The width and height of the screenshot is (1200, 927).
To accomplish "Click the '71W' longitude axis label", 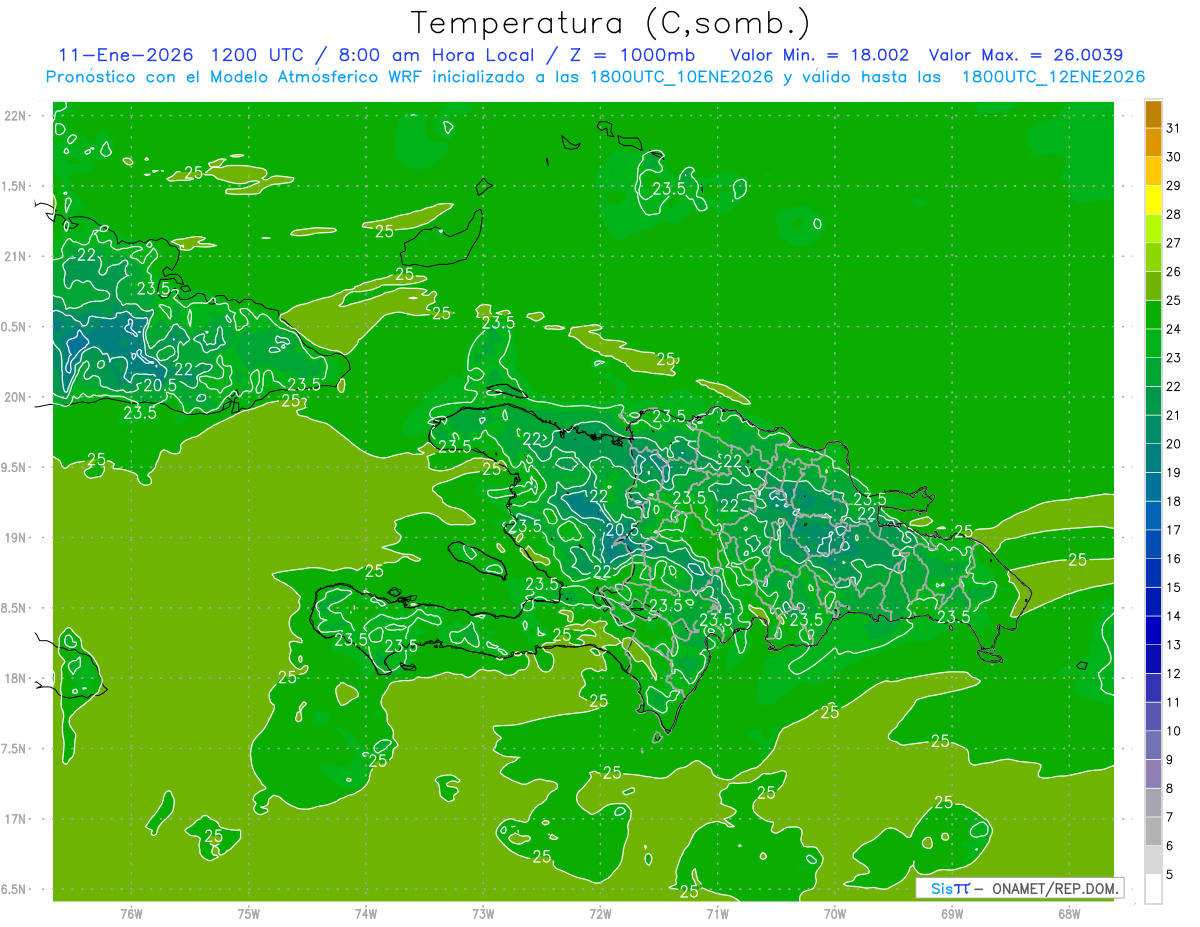I will coord(717,913).
